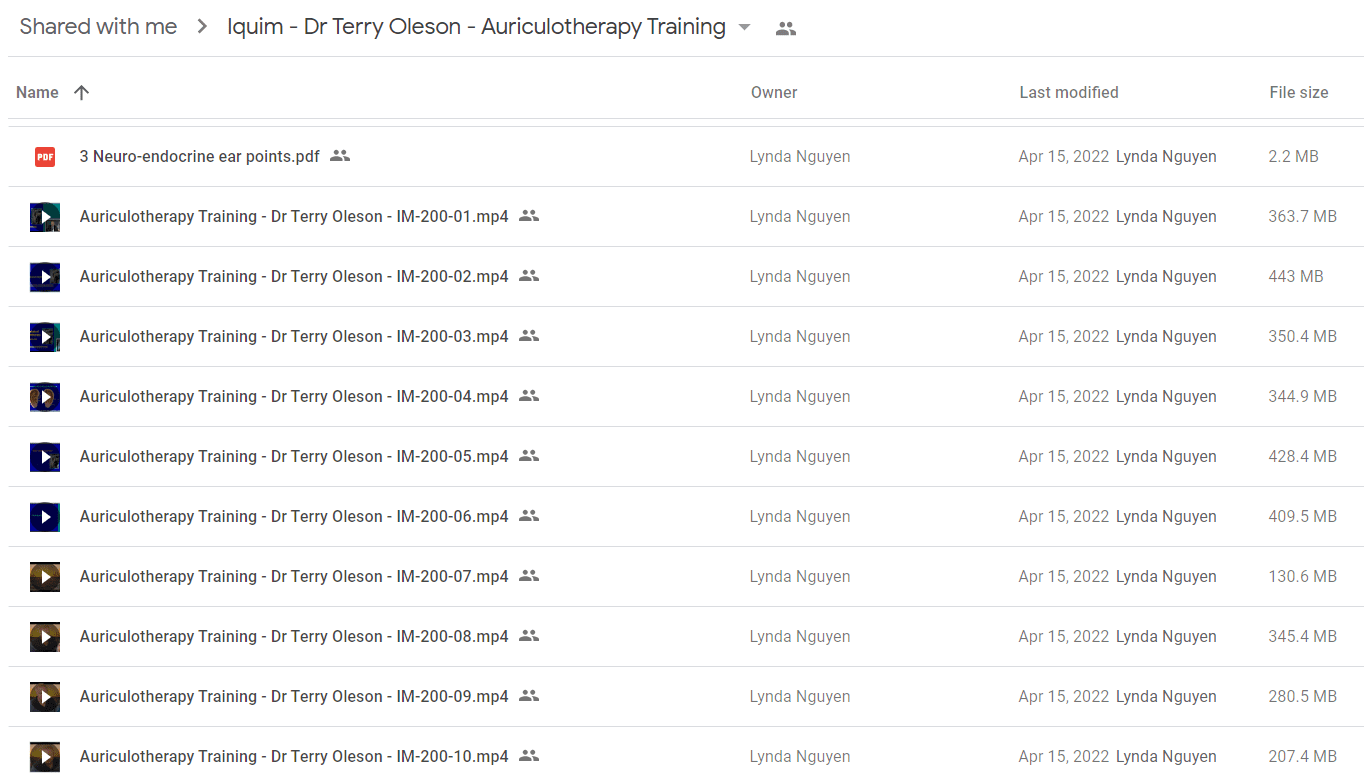Click the 130.6 MB file size value
The height and width of the screenshot is (779, 1364).
(1302, 576)
